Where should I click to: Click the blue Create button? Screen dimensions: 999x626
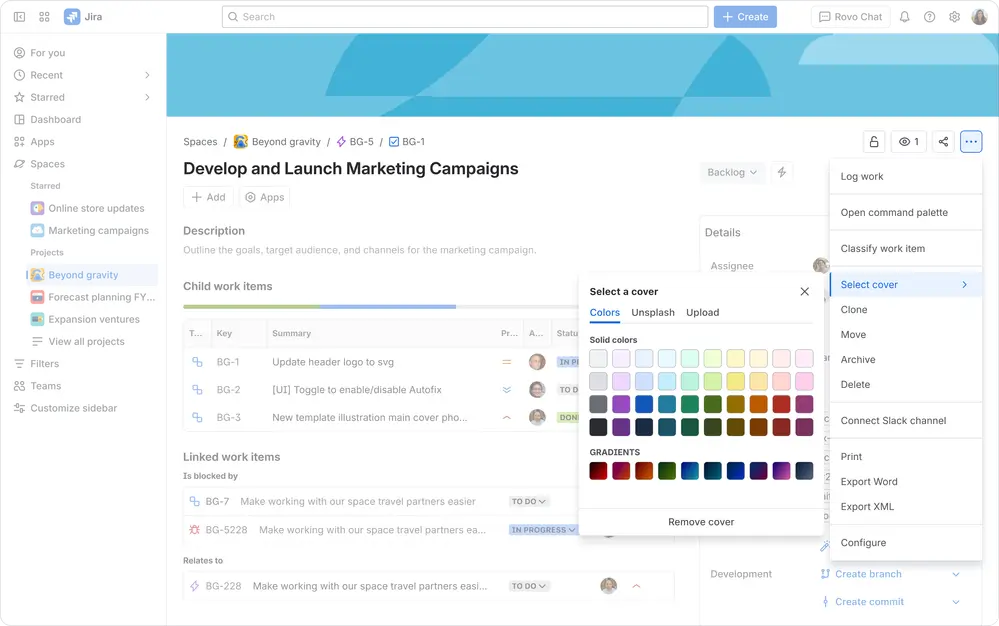coord(745,17)
